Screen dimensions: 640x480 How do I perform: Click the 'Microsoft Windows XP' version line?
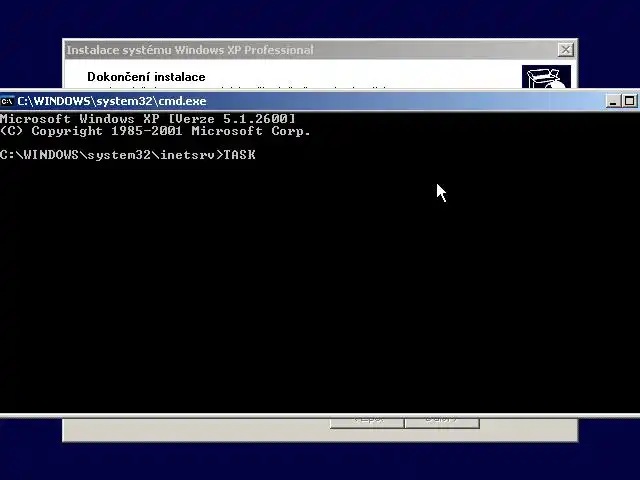[147, 119]
